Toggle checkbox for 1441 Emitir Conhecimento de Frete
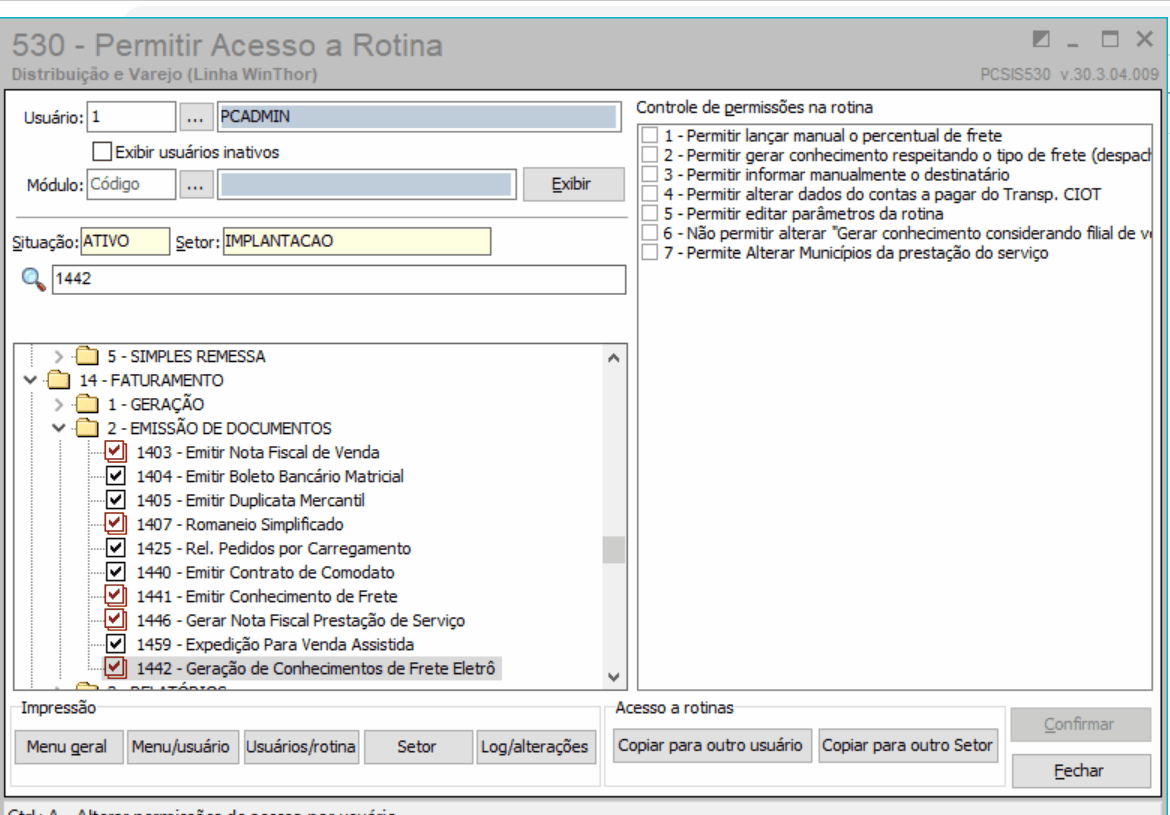This screenshot has width=1170, height=815. click(x=115, y=596)
